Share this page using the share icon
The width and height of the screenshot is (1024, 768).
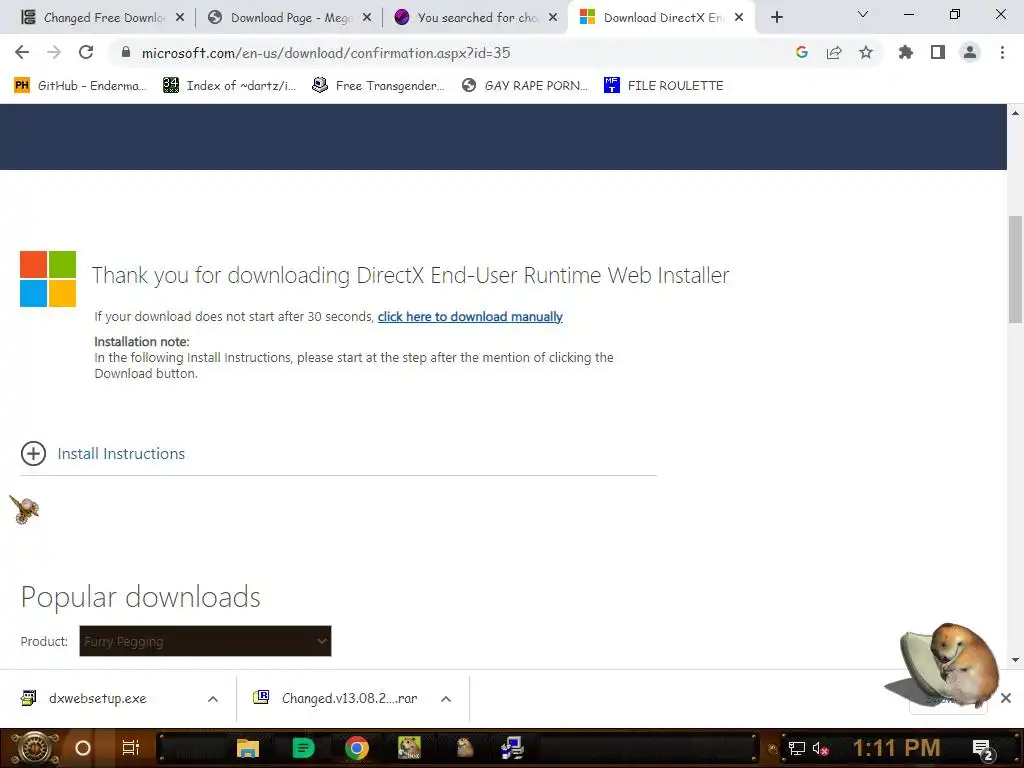click(x=834, y=52)
